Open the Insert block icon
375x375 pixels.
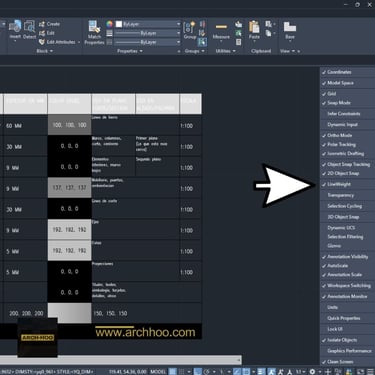click(x=15, y=27)
